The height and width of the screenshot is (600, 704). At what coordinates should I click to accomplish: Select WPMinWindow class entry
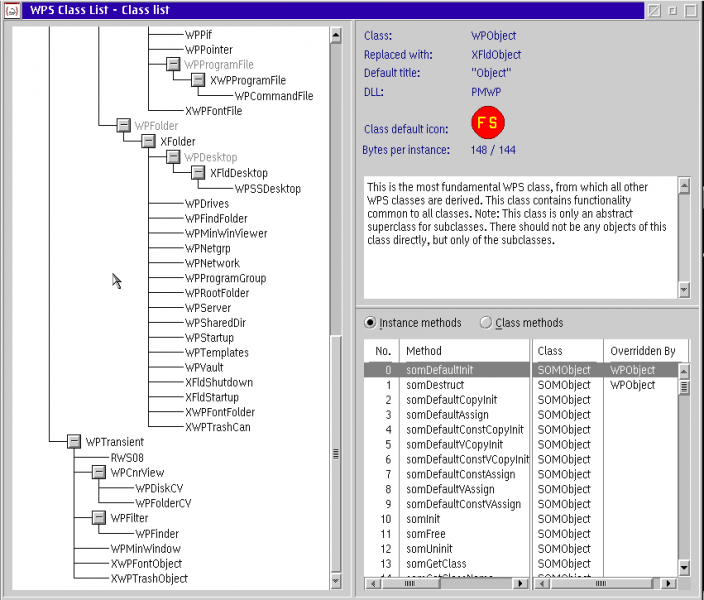point(145,548)
